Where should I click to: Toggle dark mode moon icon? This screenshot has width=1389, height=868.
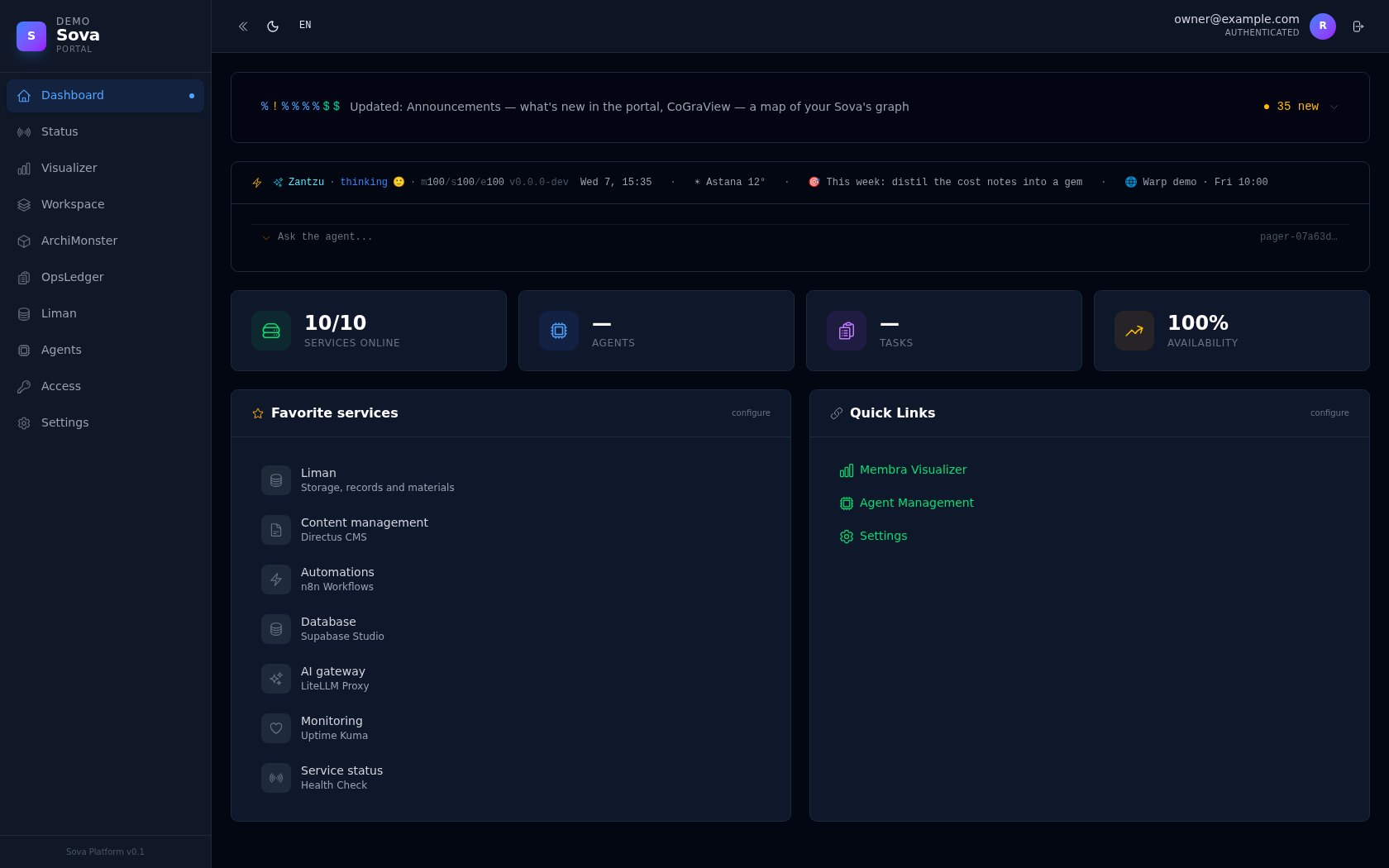(x=273, y=26)
